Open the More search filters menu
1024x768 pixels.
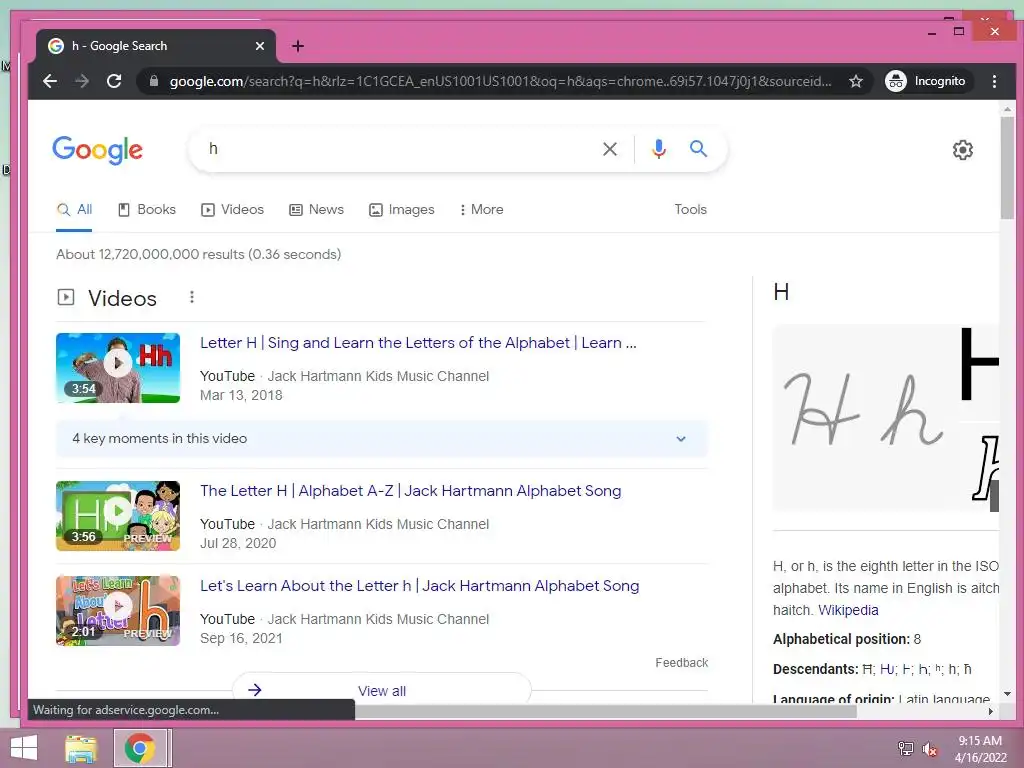coord(481,210)
